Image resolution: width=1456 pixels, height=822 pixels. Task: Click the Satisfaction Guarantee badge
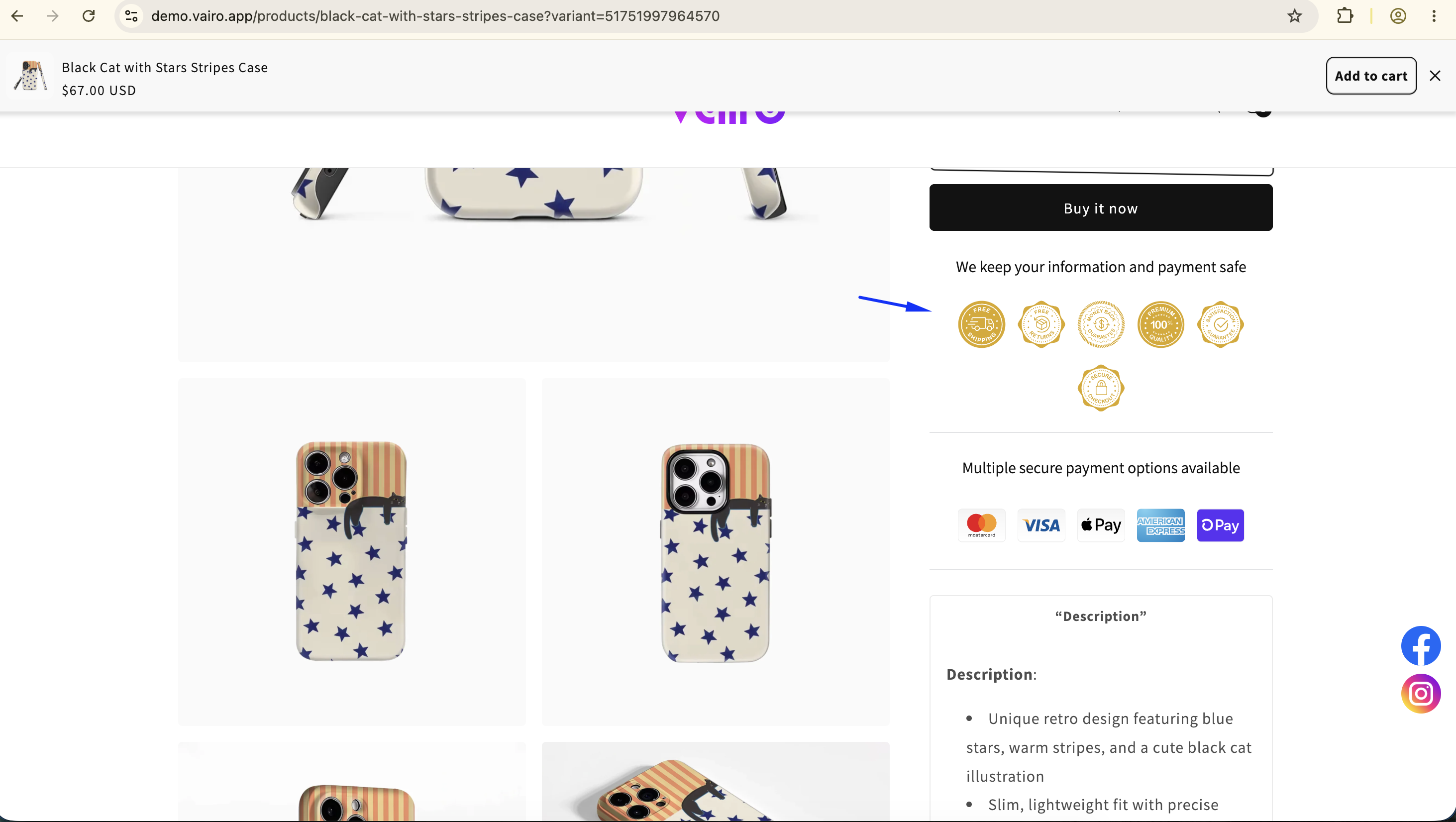point(1220,324)
